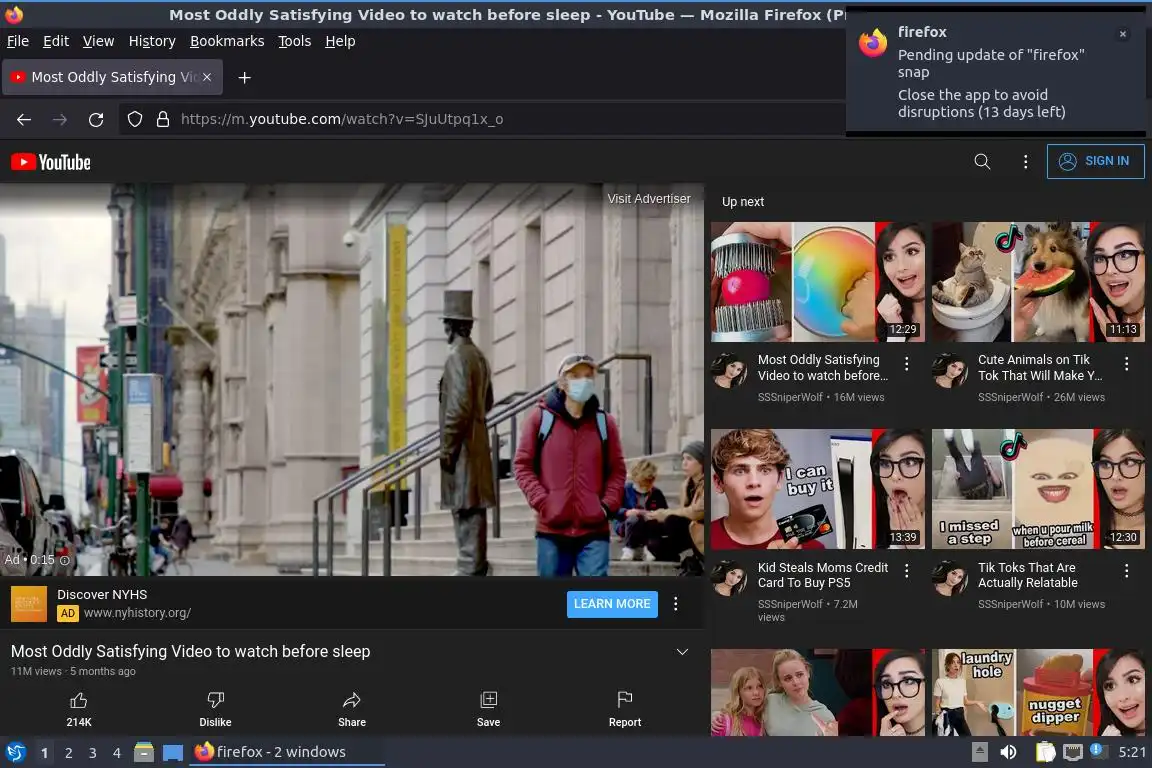1152x768 pixels.
Task: Open the taskbar start menu icon
Action: pyautogui.click(x=15, y=753)
